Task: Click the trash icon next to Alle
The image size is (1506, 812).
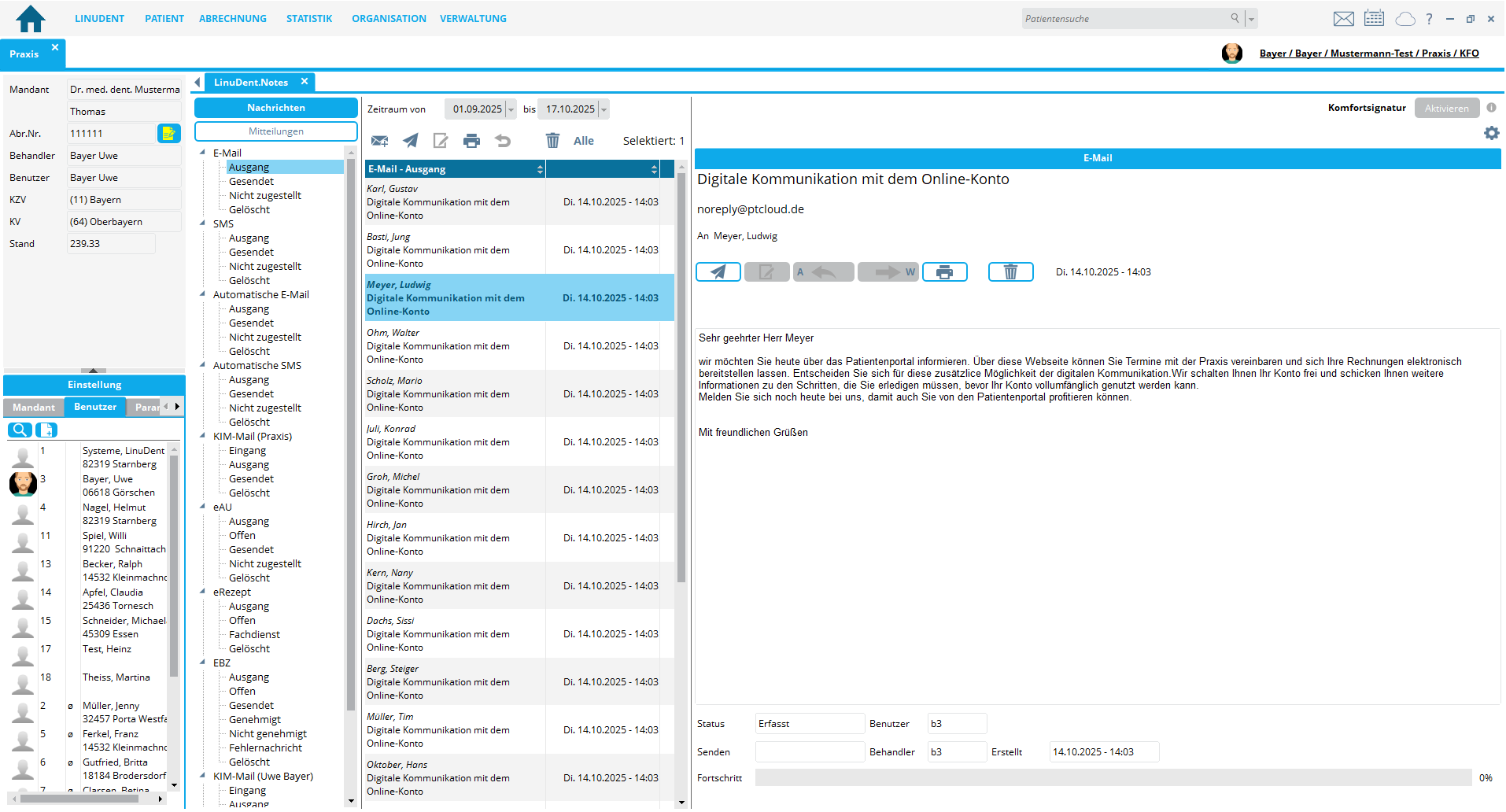Action: [552, 141]
